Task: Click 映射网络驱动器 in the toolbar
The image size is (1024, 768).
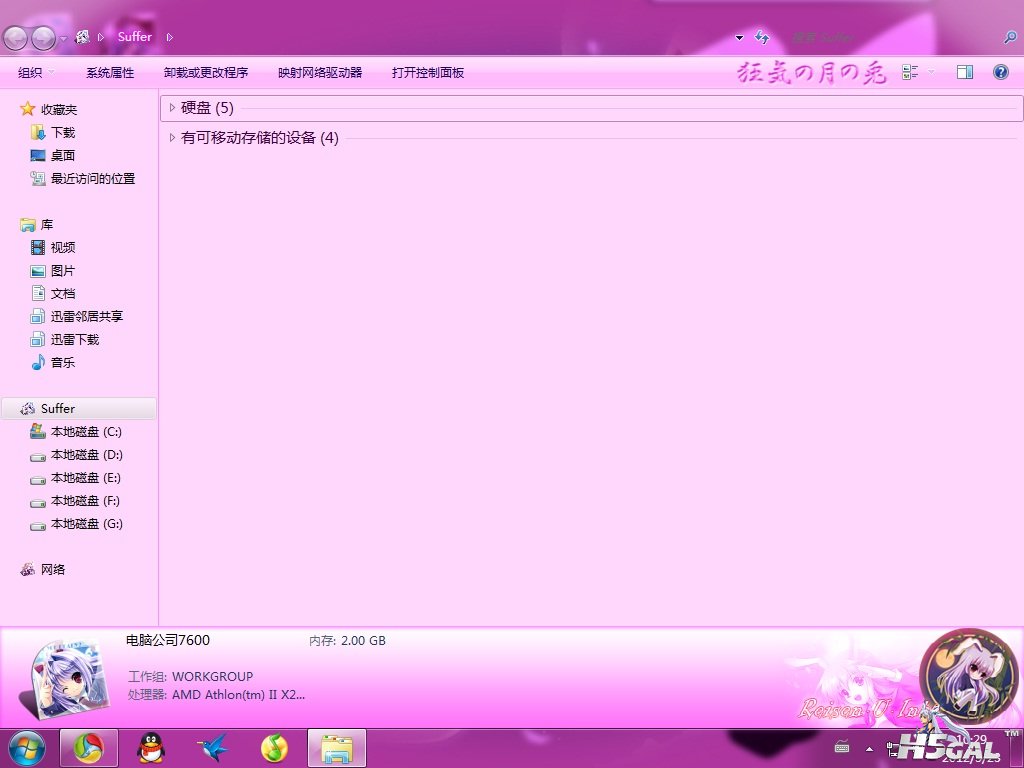Action: (320, 72)
